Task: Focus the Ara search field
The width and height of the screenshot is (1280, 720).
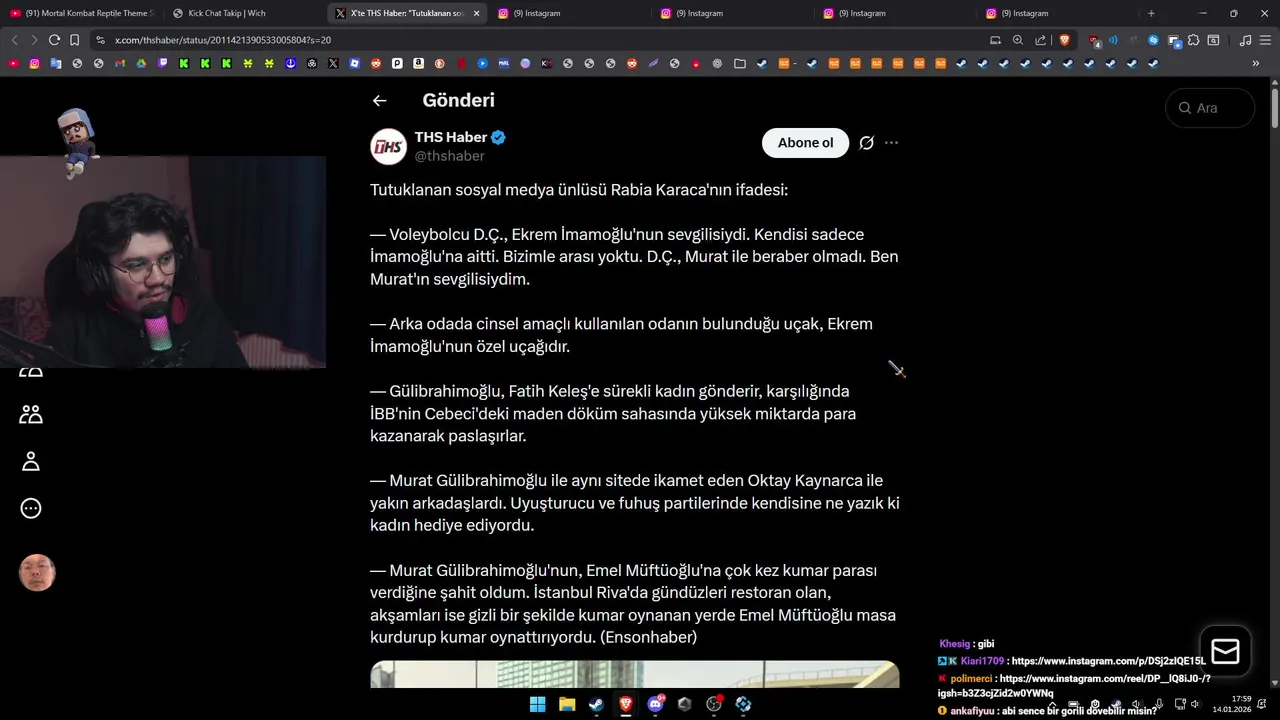Action: pyautogui.click(x=1210, y=108)
